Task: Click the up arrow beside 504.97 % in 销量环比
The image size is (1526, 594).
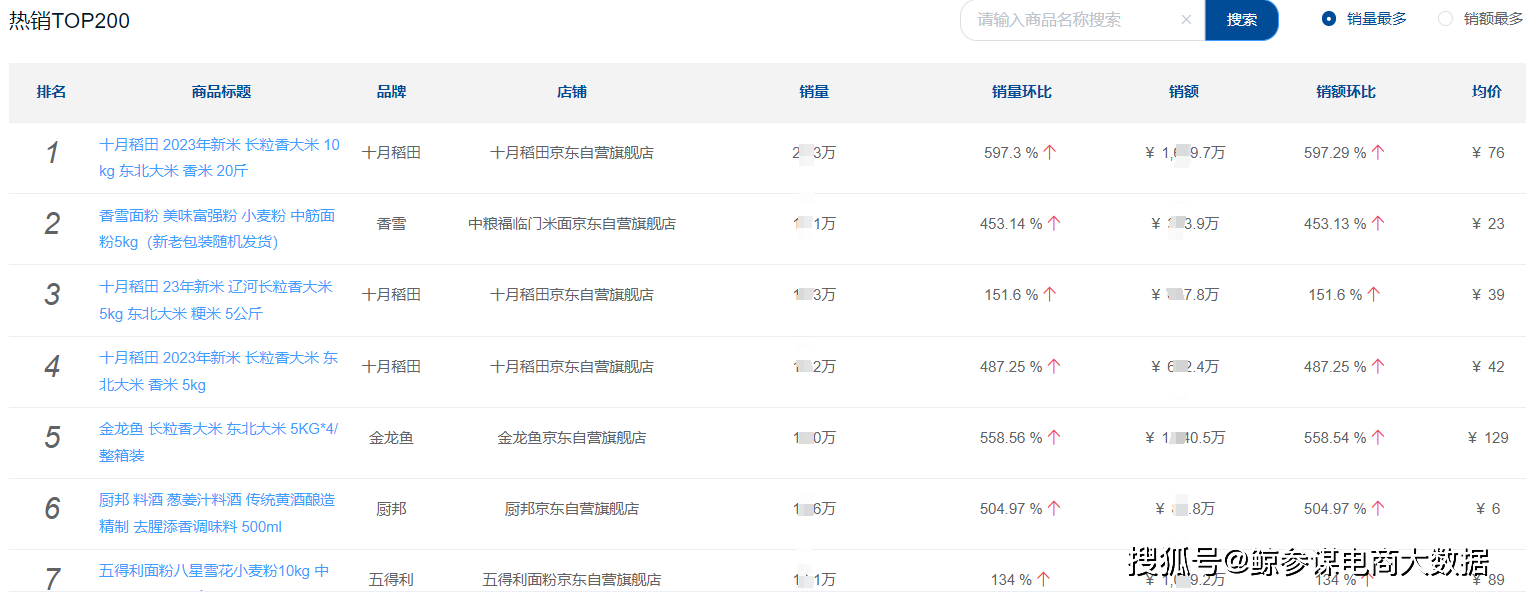Action: [1054, 509]
